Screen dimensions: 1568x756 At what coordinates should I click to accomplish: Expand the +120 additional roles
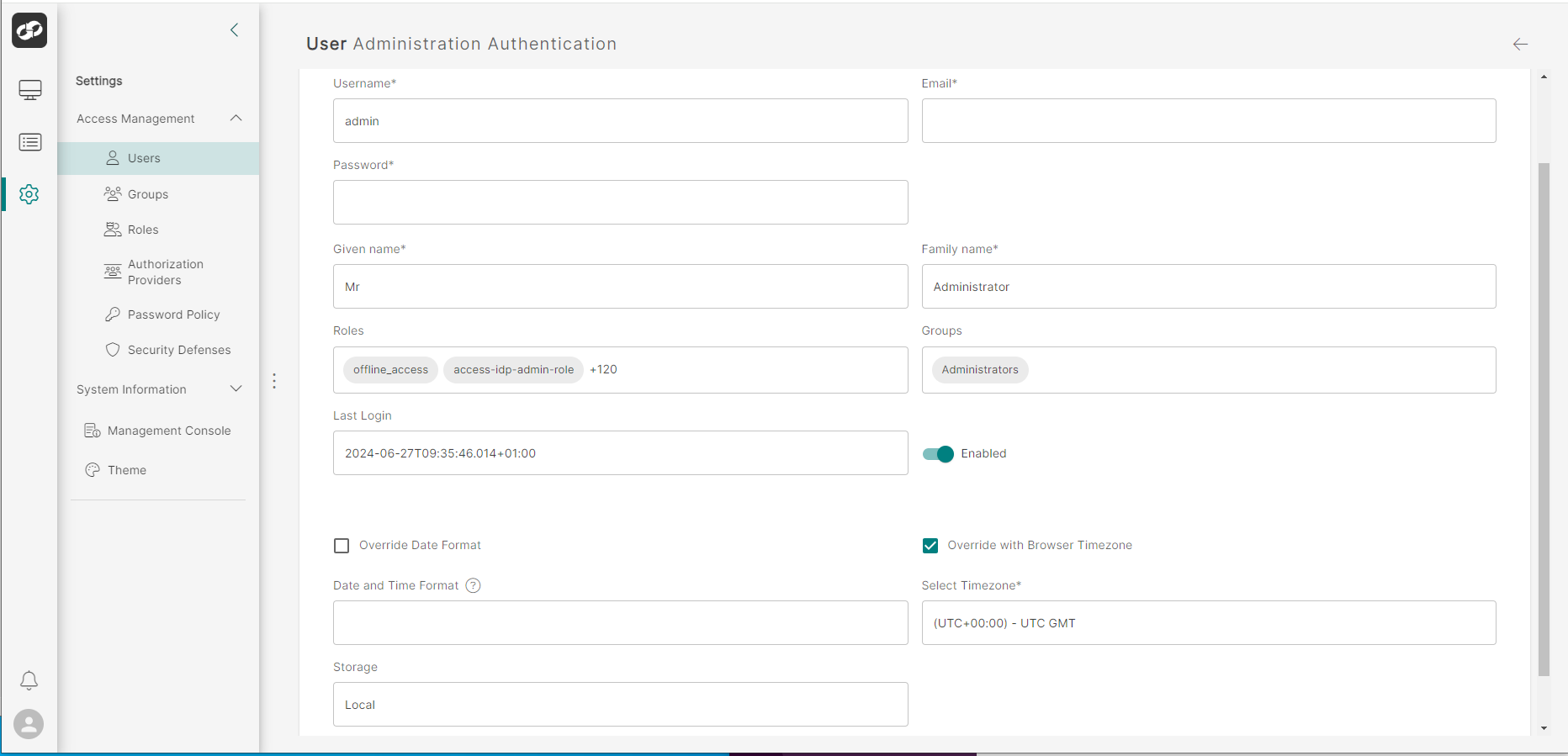point(603,369)
